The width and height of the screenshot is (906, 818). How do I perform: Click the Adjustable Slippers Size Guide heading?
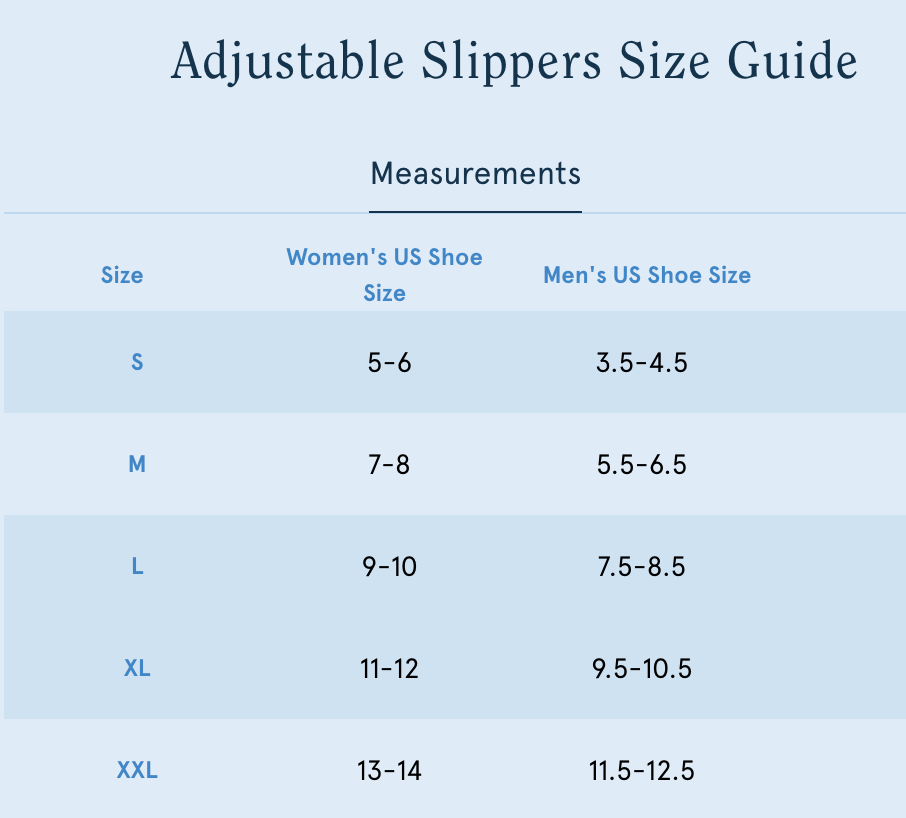(x=514, y=61)
